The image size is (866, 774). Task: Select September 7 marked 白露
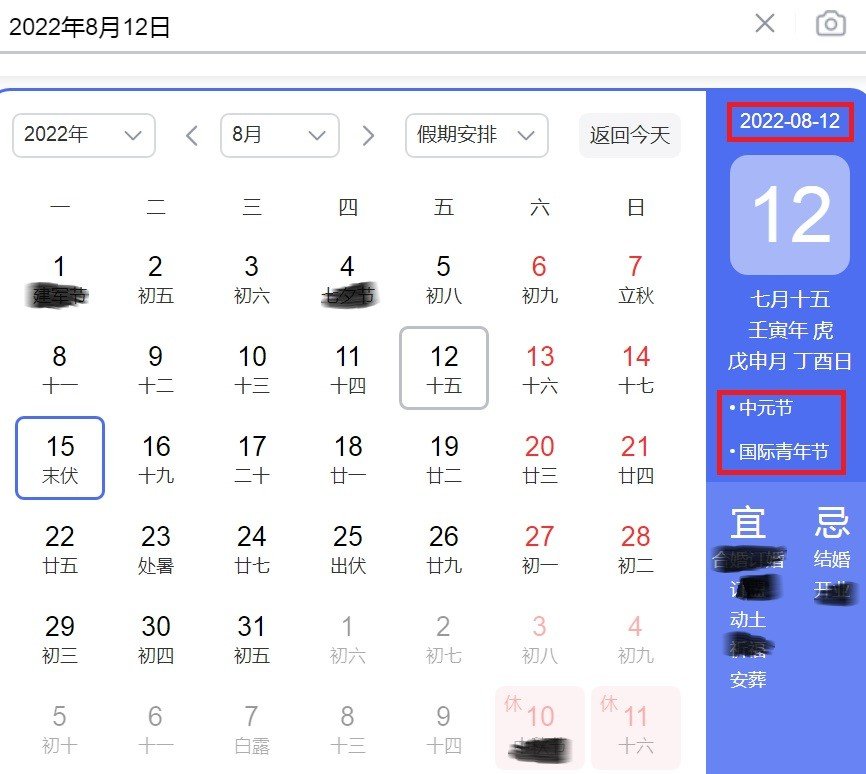pyautogui.click(x=251, y=728)
